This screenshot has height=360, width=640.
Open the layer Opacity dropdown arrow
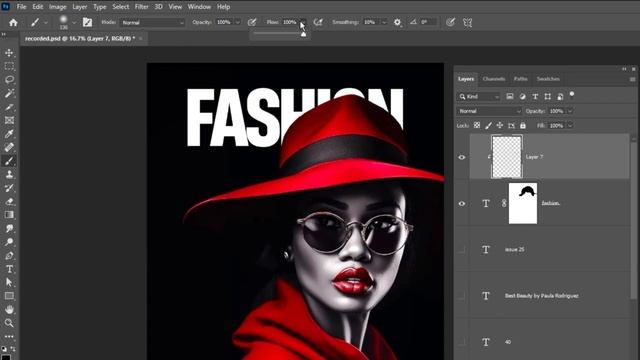tap(570, 111)
